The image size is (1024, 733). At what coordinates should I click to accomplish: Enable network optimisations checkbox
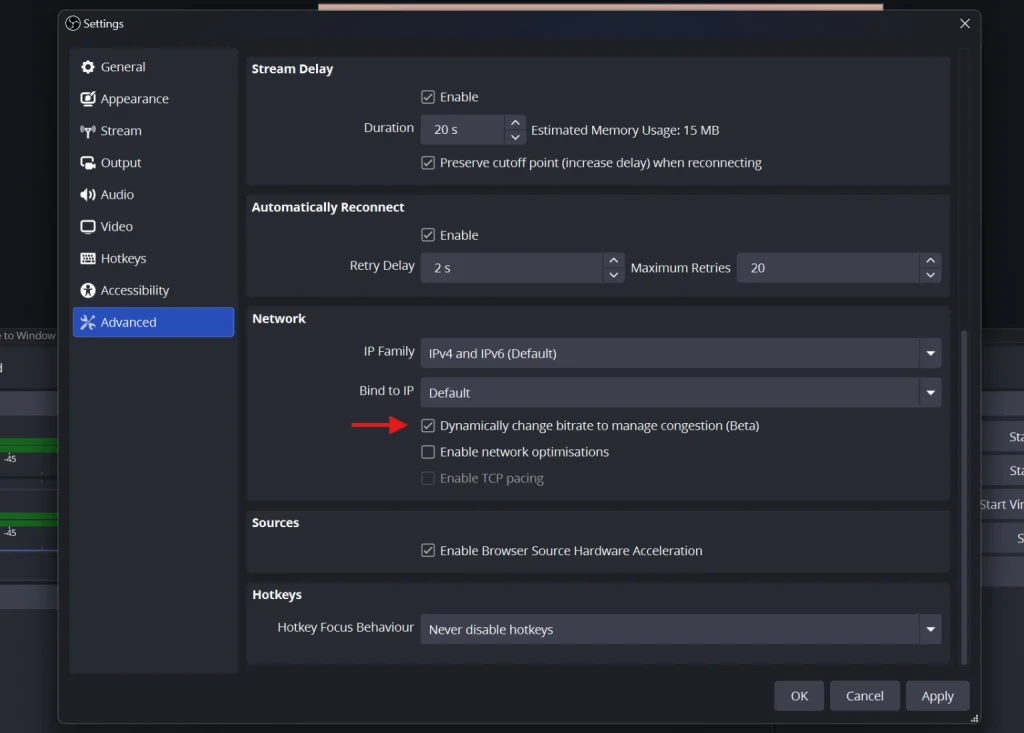(428, 452)
